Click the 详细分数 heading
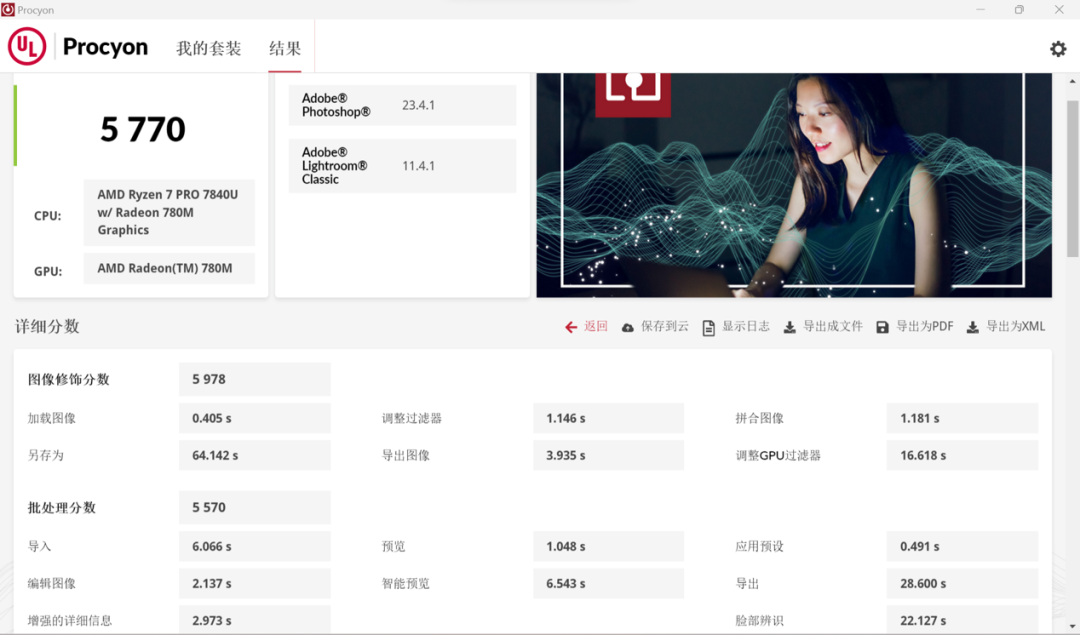The width and height of the screenshot is (1080, 635). pyautogui.click(x=48, y=326)
